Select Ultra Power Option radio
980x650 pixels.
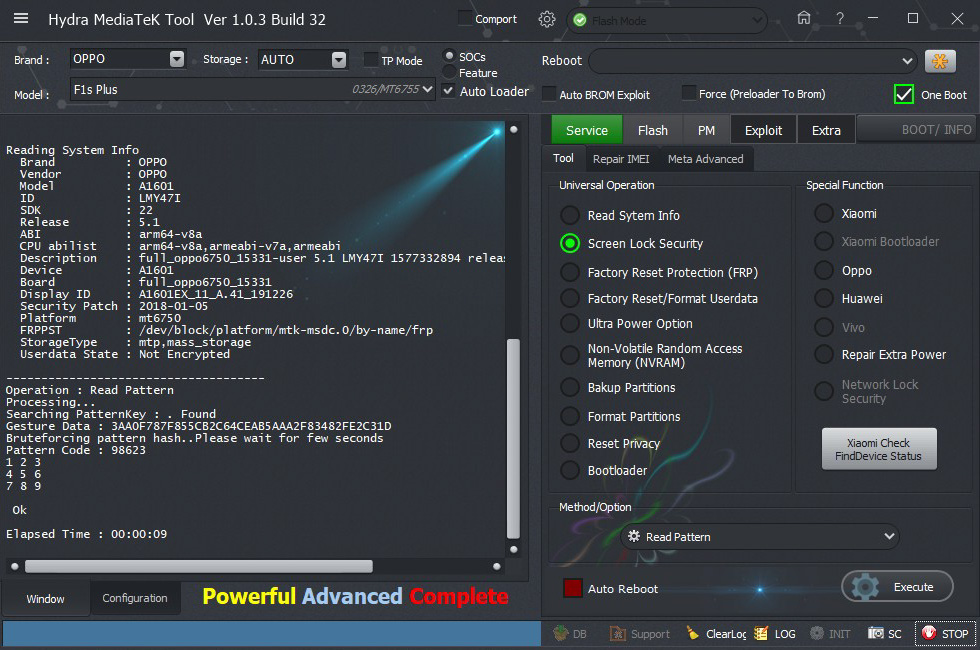click(x=570, y=323)
